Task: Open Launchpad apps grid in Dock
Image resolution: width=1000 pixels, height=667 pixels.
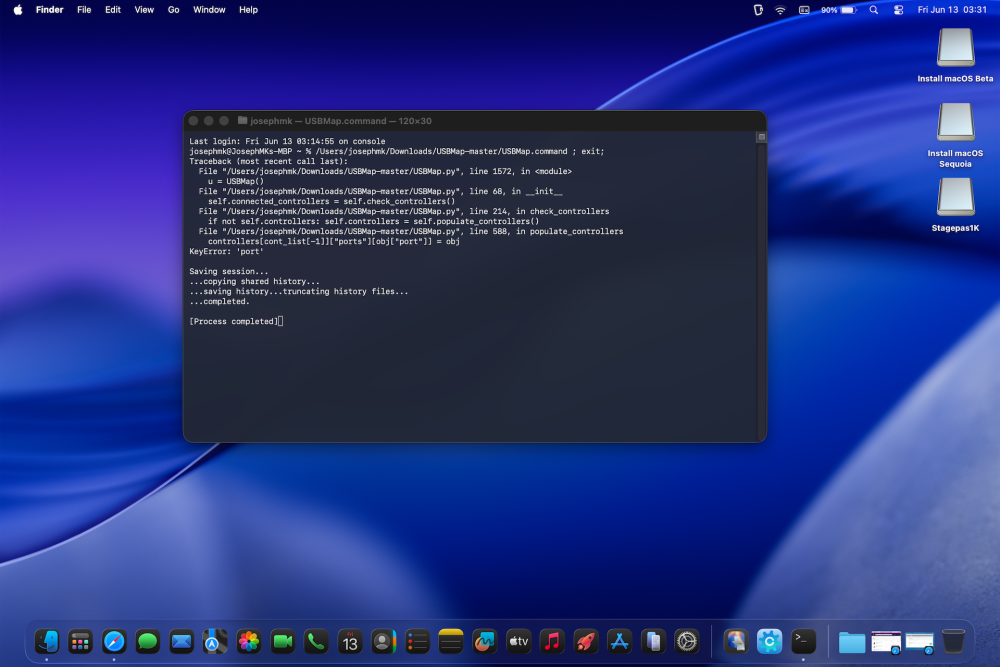Action: click(80, 641)
